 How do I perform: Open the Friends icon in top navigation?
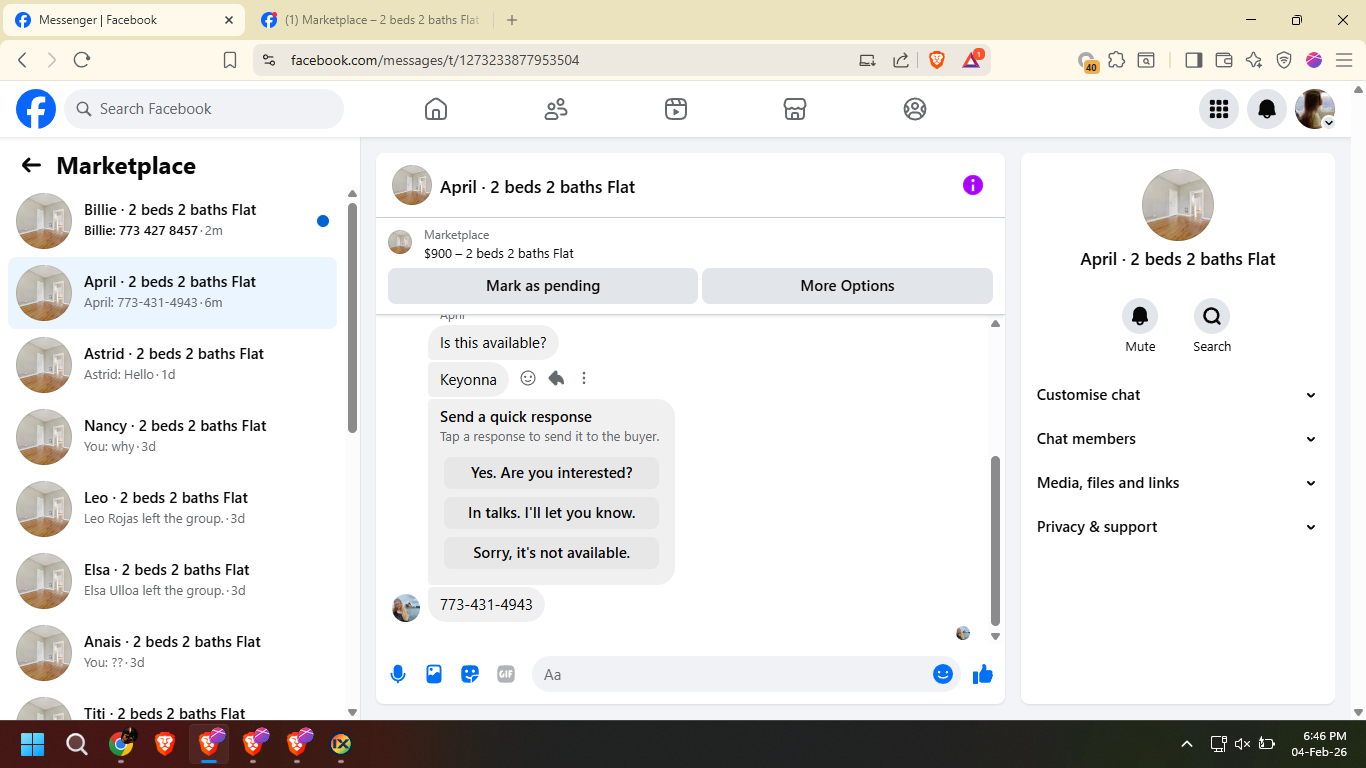[x=556, y=109]
